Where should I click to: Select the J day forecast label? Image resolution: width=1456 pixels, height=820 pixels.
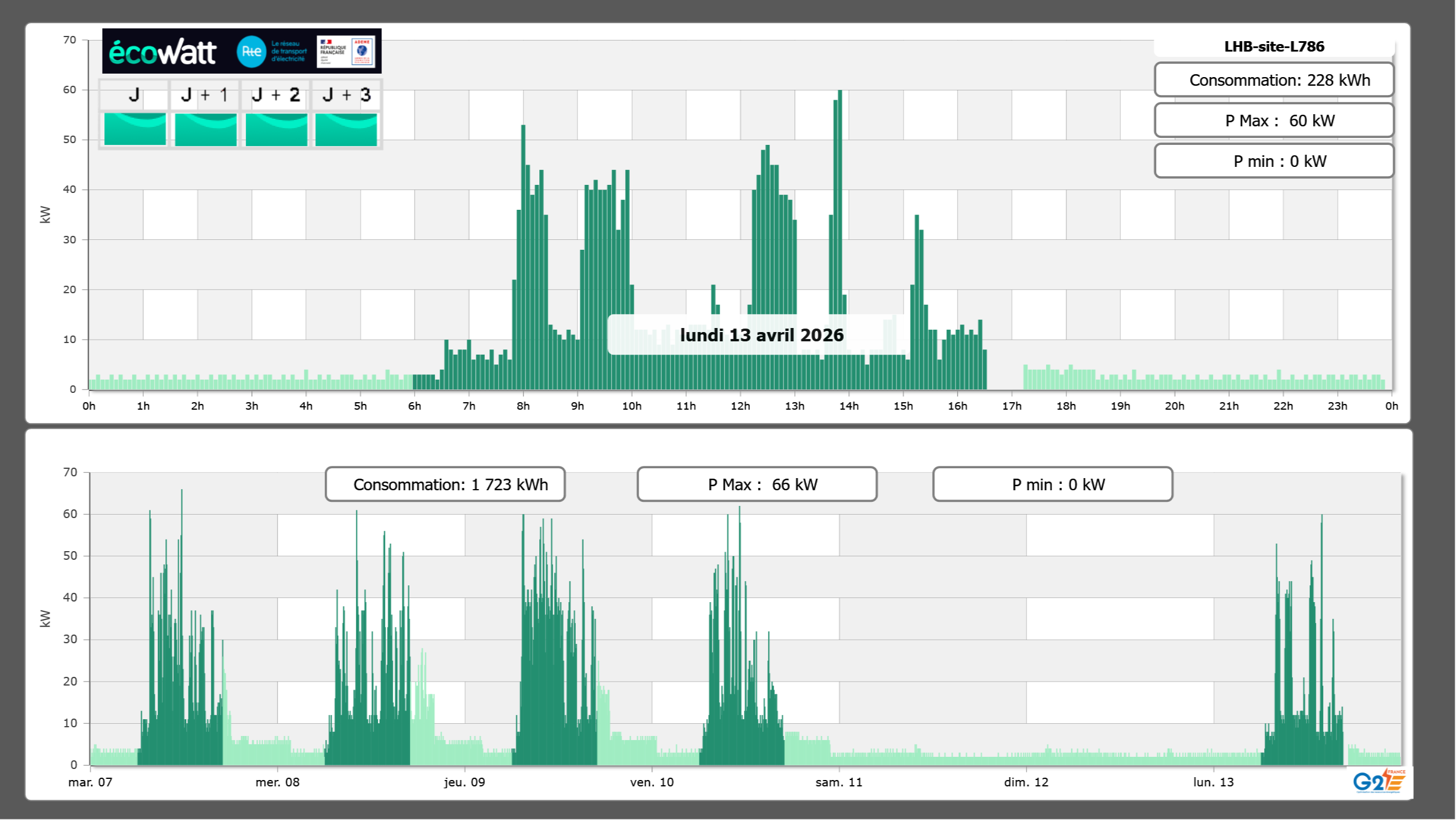(x=134, y=95)
